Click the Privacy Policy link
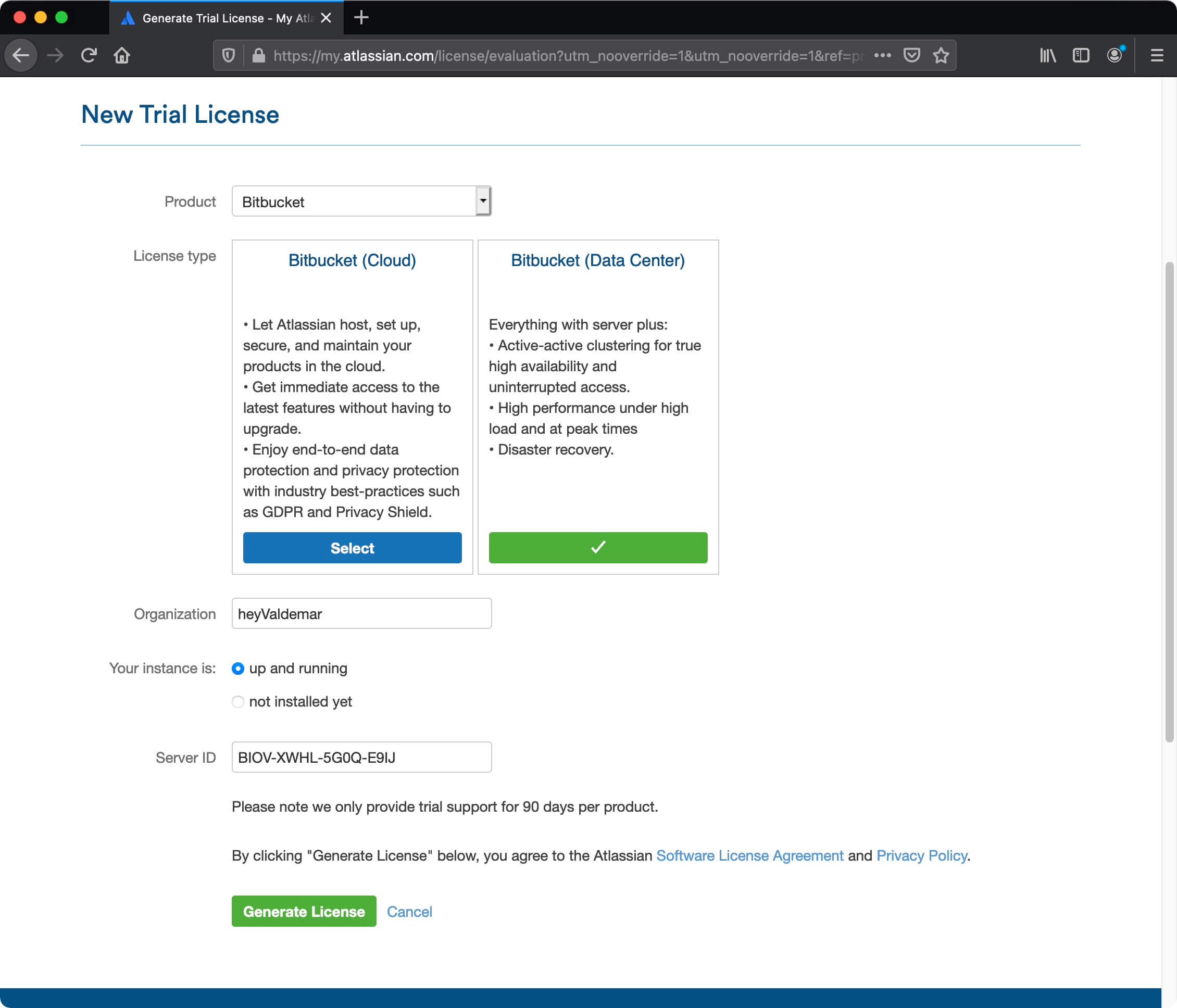 [x=921, y=855]
